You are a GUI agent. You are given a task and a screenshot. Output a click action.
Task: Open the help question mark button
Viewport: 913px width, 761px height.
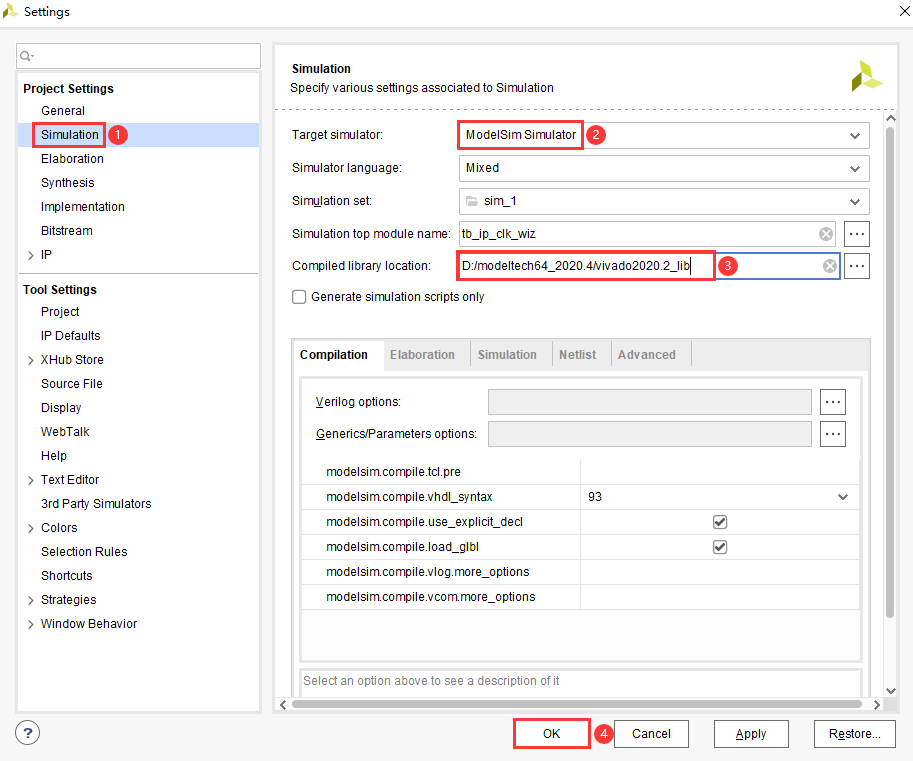tap(27, 732)
